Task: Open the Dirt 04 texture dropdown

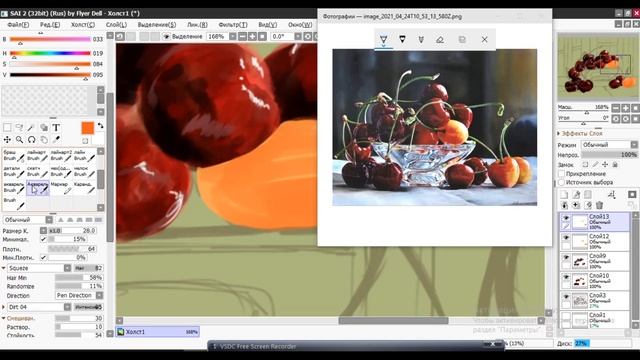Action: coord(39,307)
